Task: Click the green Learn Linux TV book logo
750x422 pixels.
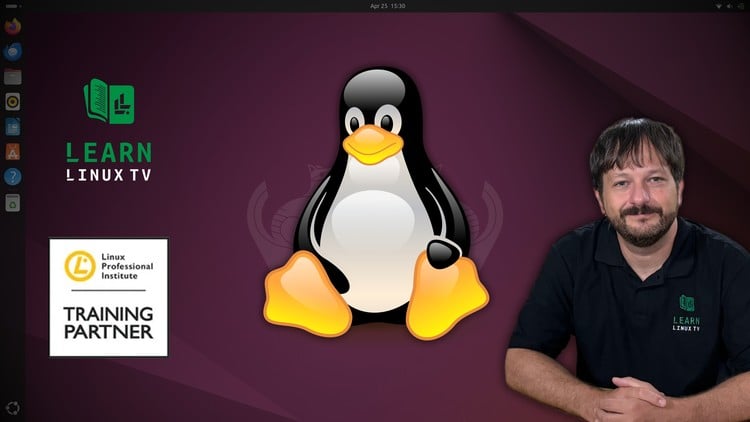Action: click(109, 101)
